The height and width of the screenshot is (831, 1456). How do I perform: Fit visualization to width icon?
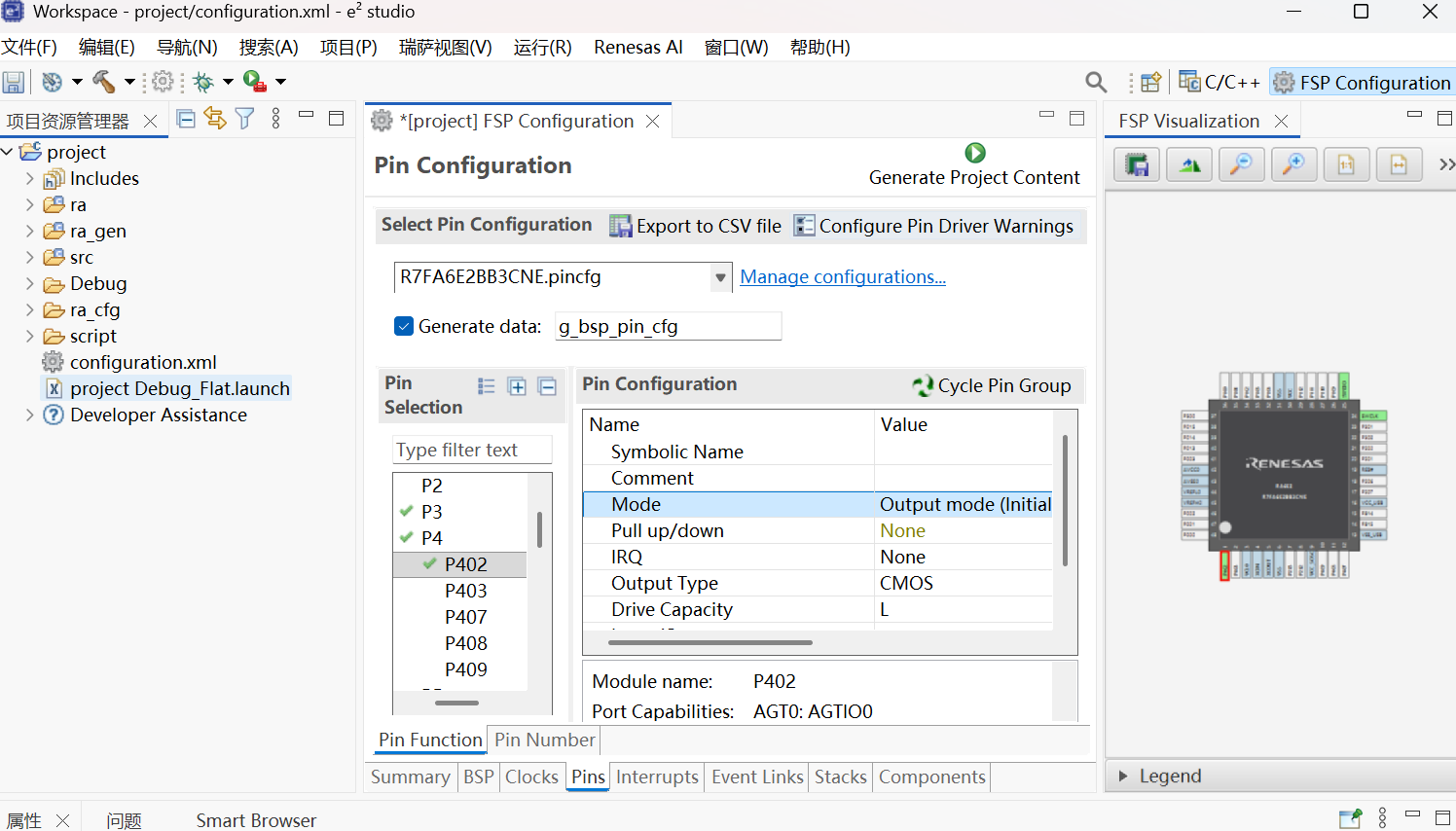[1399, 164]
